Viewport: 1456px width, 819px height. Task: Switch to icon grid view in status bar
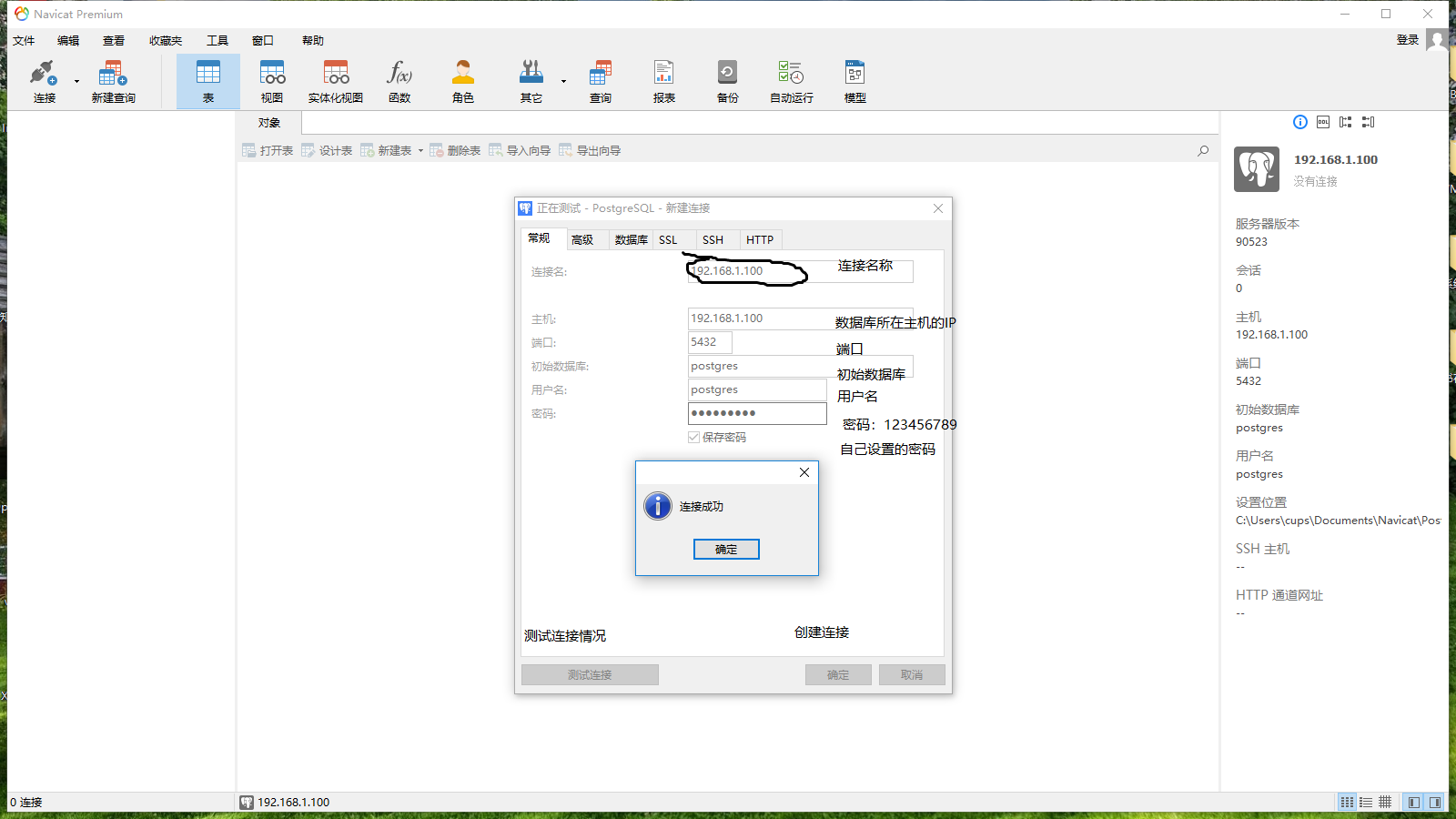(x=1347, y=802)
